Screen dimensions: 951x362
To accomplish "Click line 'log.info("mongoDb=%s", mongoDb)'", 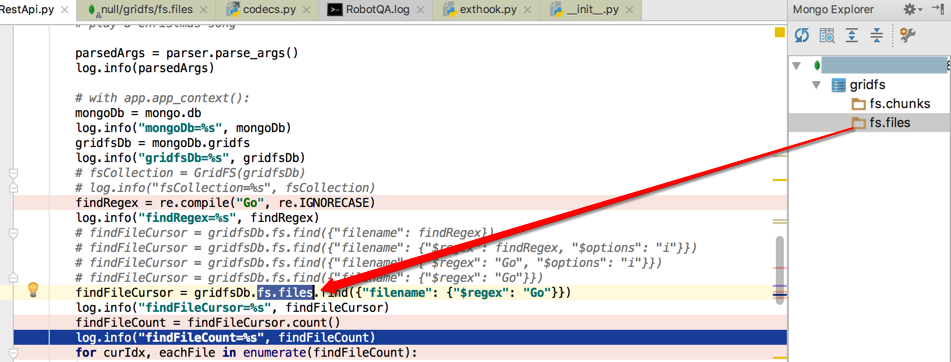I will pyautogui.click(x=184, y=128).
